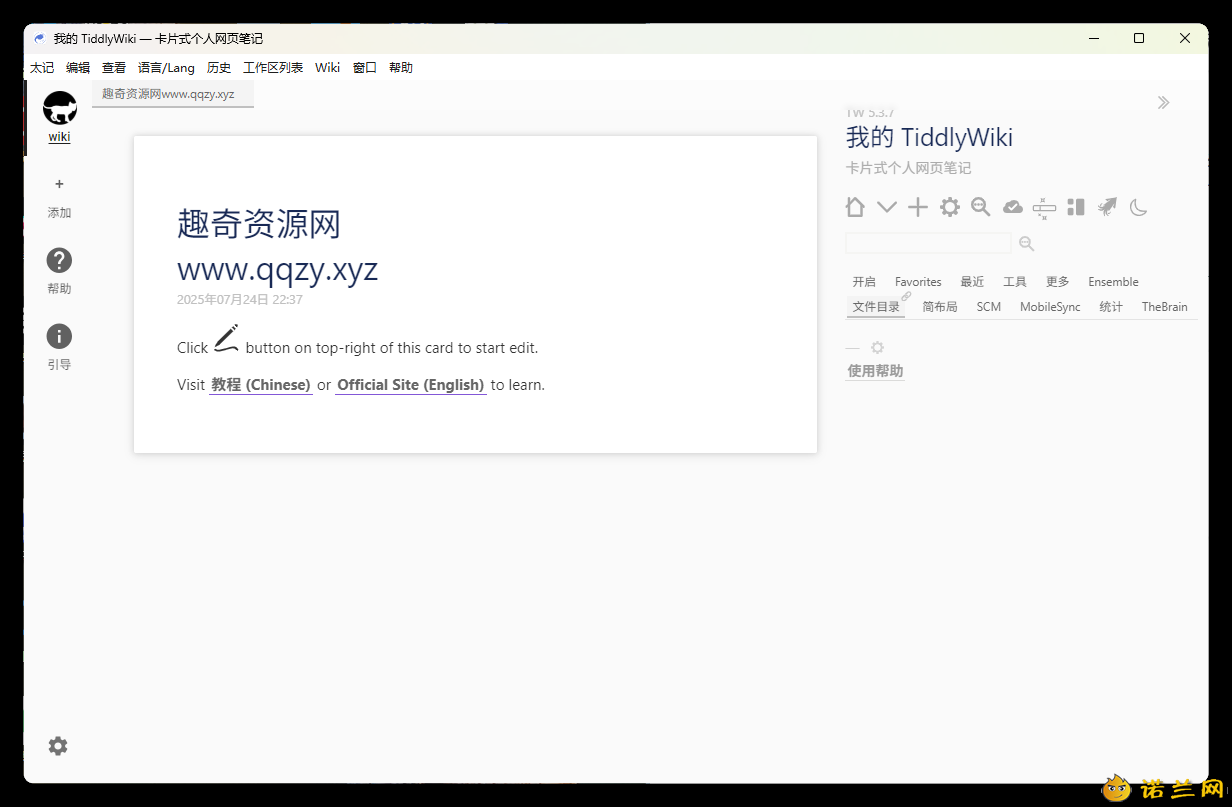
Task: Switch to the 统计 sidebar tab
Action: tap(1111, 307)
